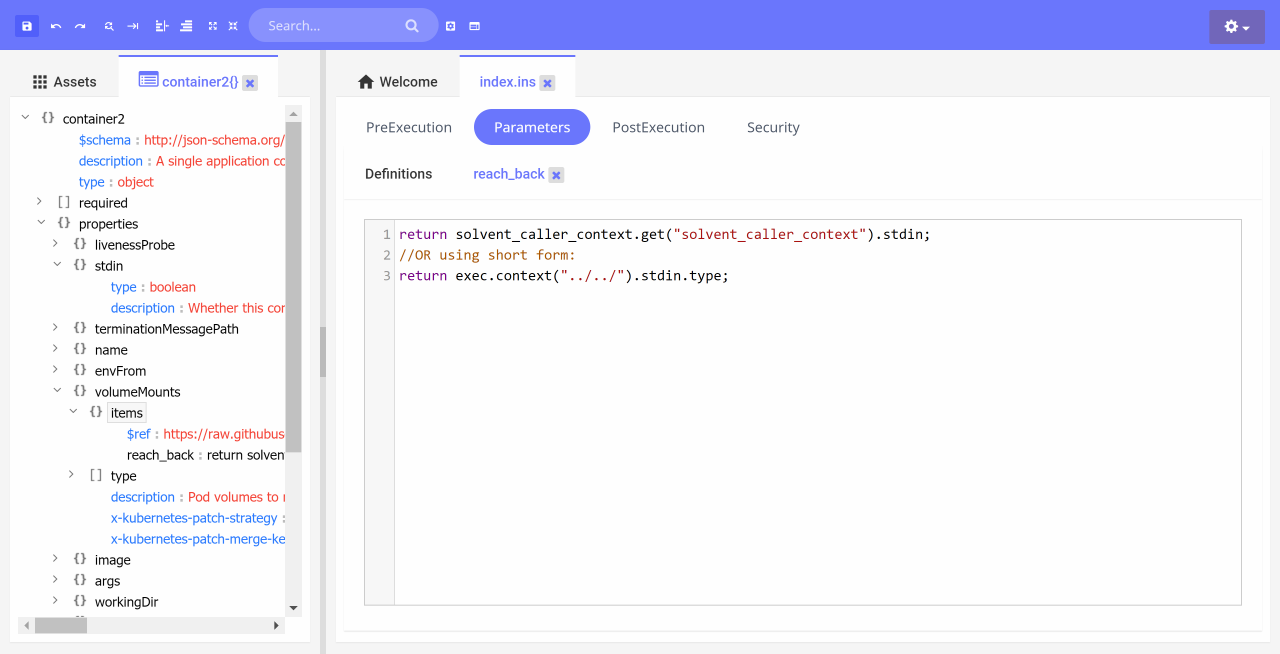Switch to the Welcome tab

click(398, 82)
